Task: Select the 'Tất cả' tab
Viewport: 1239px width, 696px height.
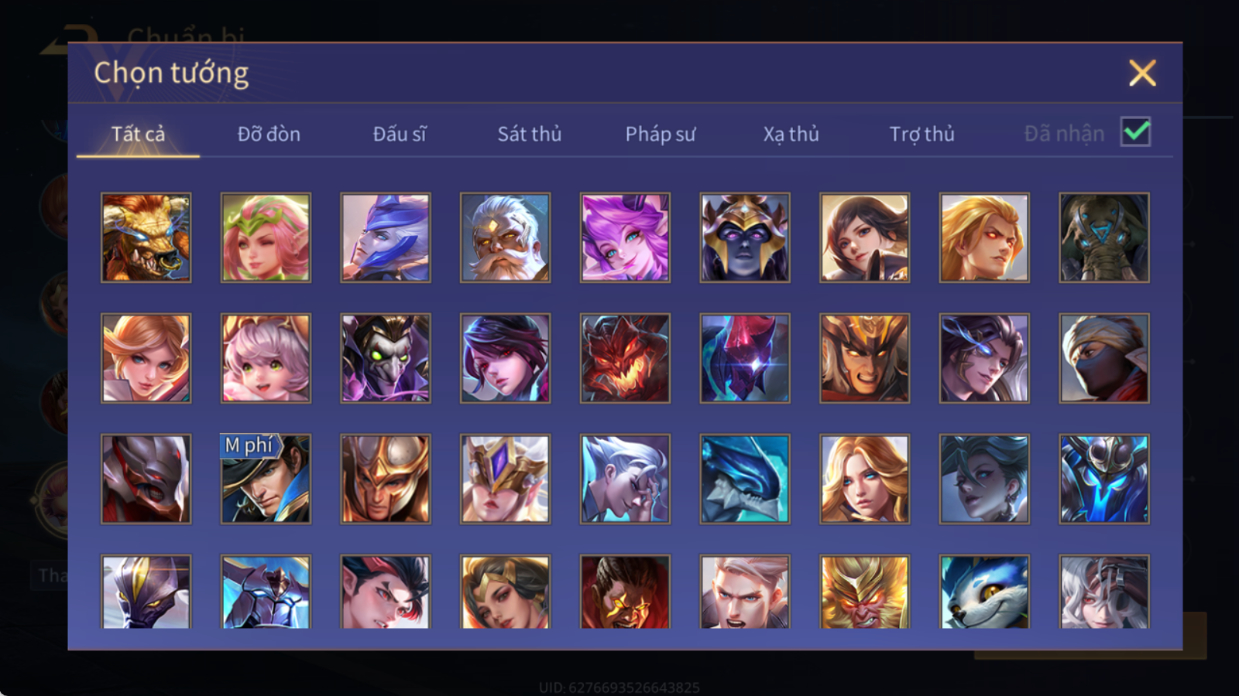Action: coord(138,134)
